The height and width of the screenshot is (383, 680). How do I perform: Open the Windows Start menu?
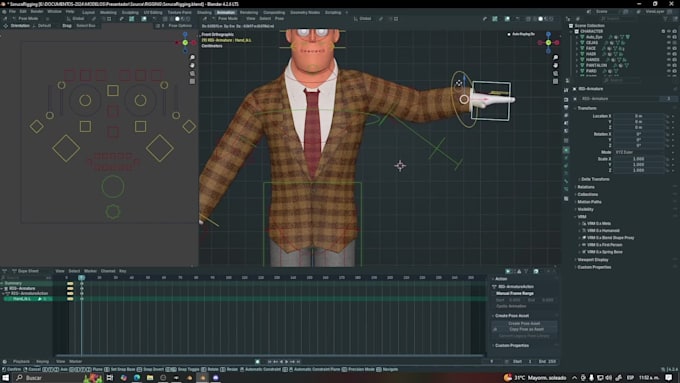6,378
